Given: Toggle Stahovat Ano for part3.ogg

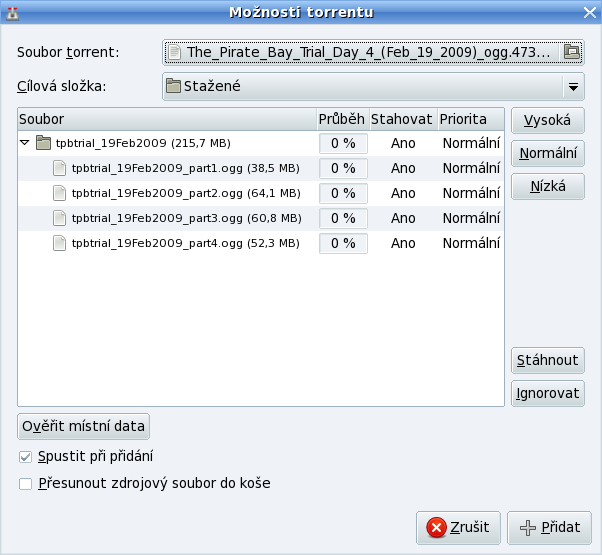Looking at the screenshot, I should pyautogui.click(x=403, y=218).
